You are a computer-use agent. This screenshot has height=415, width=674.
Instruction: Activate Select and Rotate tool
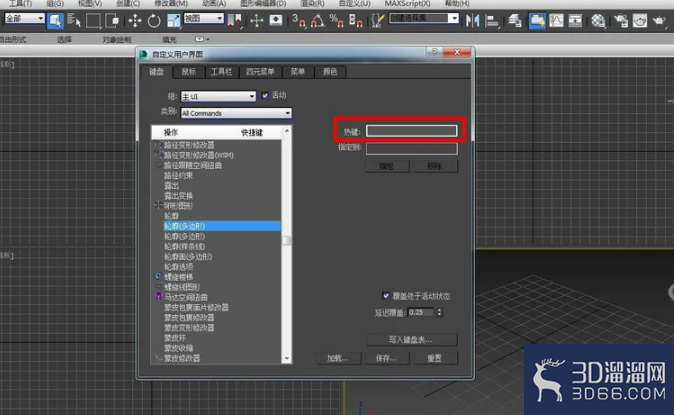(154, 20)
